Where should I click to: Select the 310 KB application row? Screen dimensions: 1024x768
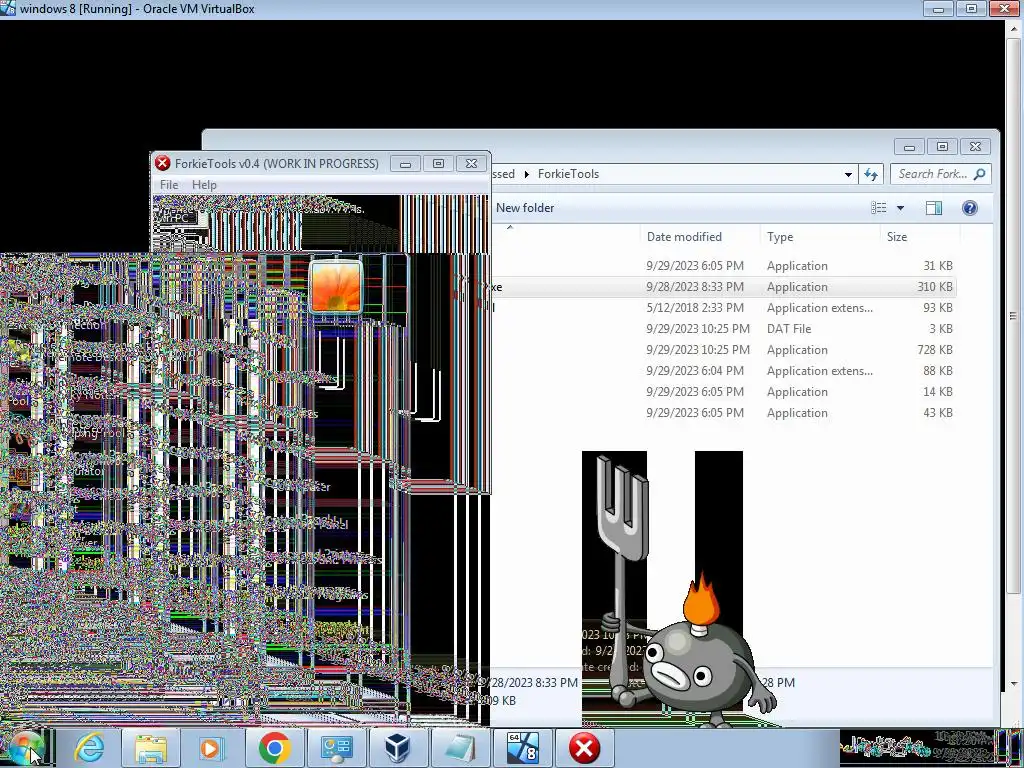tap(724, 287)
